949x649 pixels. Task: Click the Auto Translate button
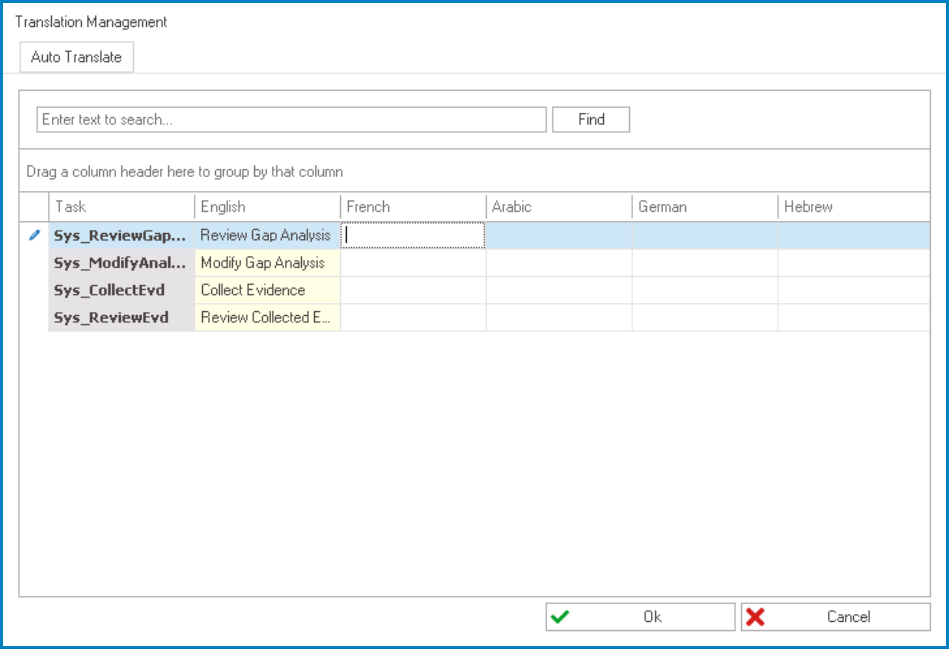point(76,57)
